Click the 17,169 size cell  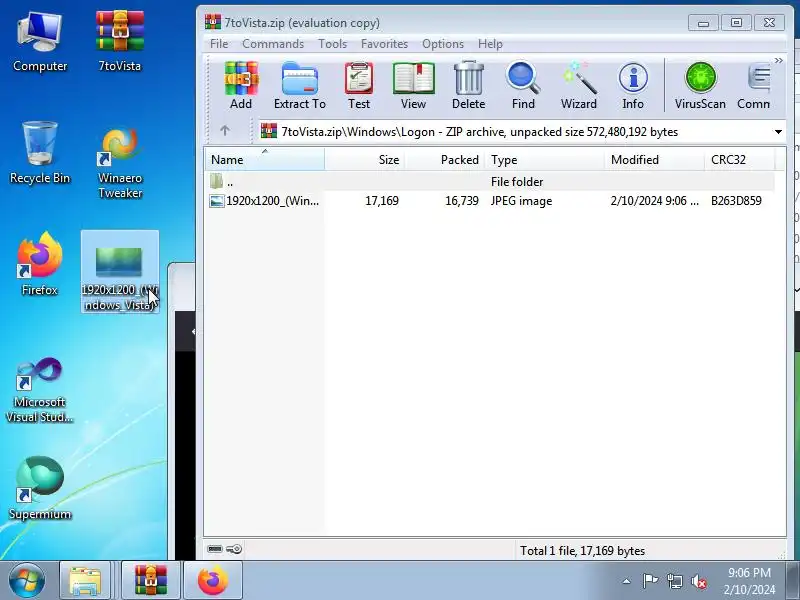pyautogui.click(x=382, y=201)
